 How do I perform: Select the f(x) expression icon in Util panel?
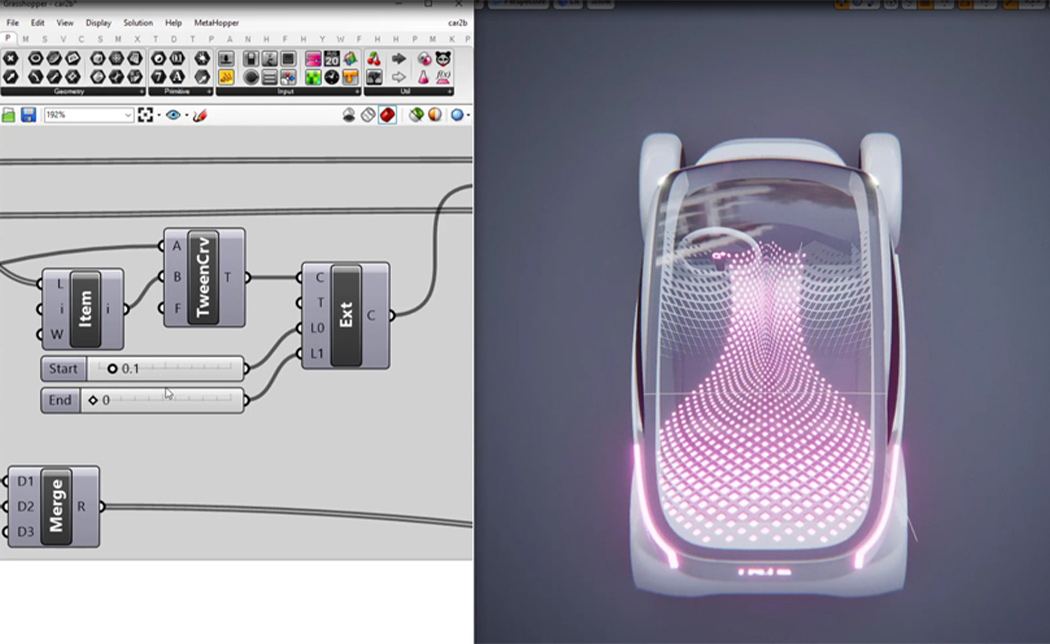[442, 77]
